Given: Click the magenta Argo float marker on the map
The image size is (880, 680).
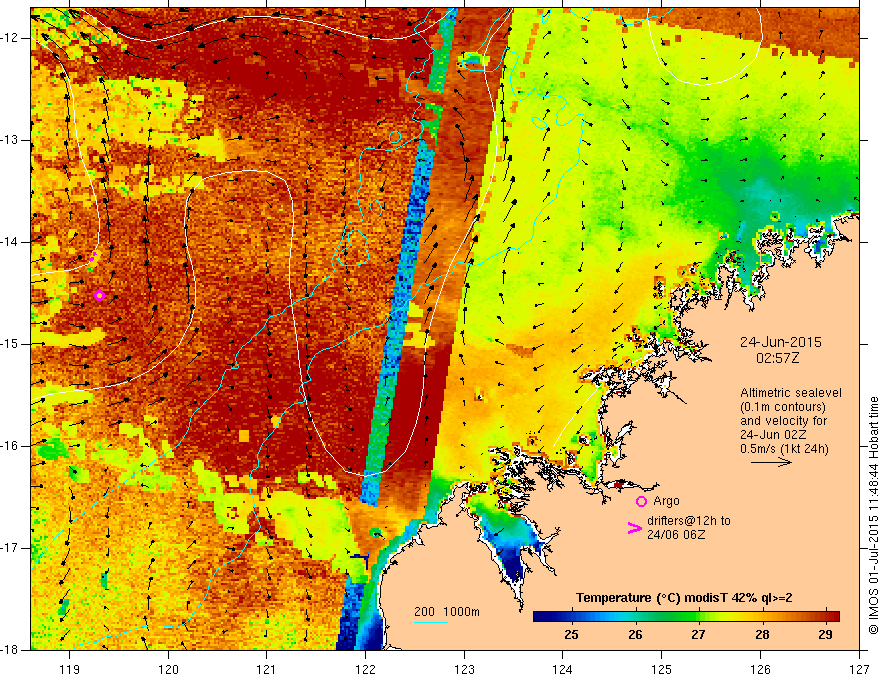Looking at the screenshot, I should tap(99, 295).
